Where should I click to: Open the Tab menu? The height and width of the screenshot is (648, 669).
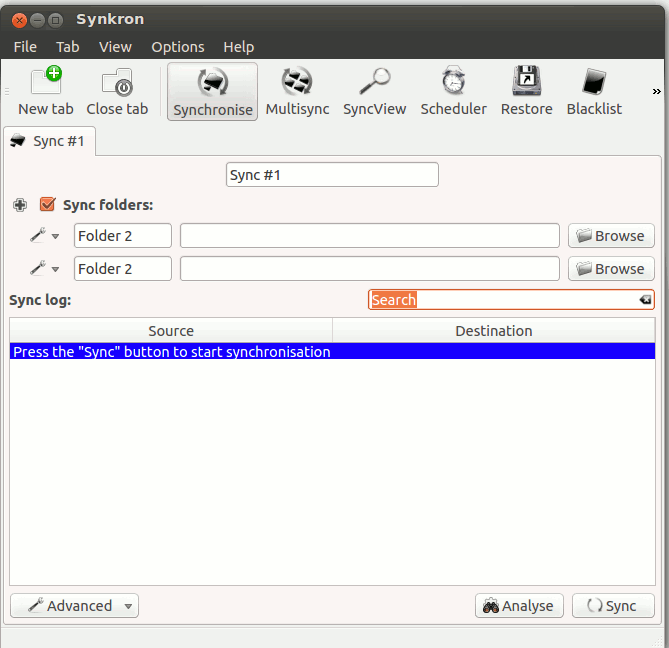67,46
